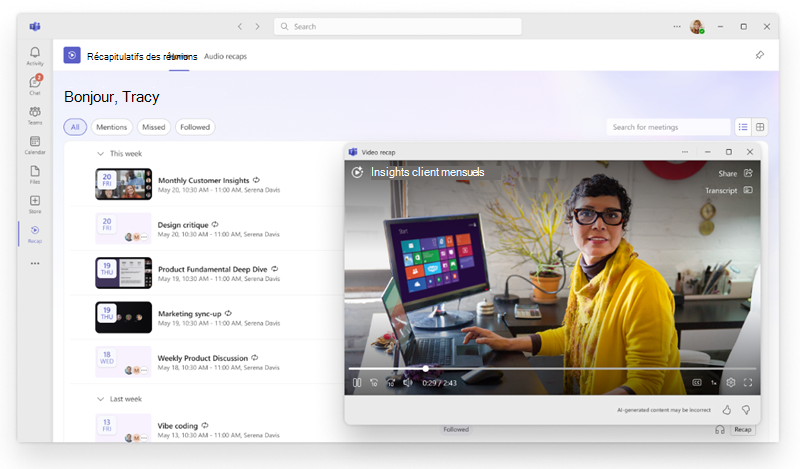Give thumbs up feedback on recap
The height and width of the screenshot is (469, 800).
[x=727, y=410]
